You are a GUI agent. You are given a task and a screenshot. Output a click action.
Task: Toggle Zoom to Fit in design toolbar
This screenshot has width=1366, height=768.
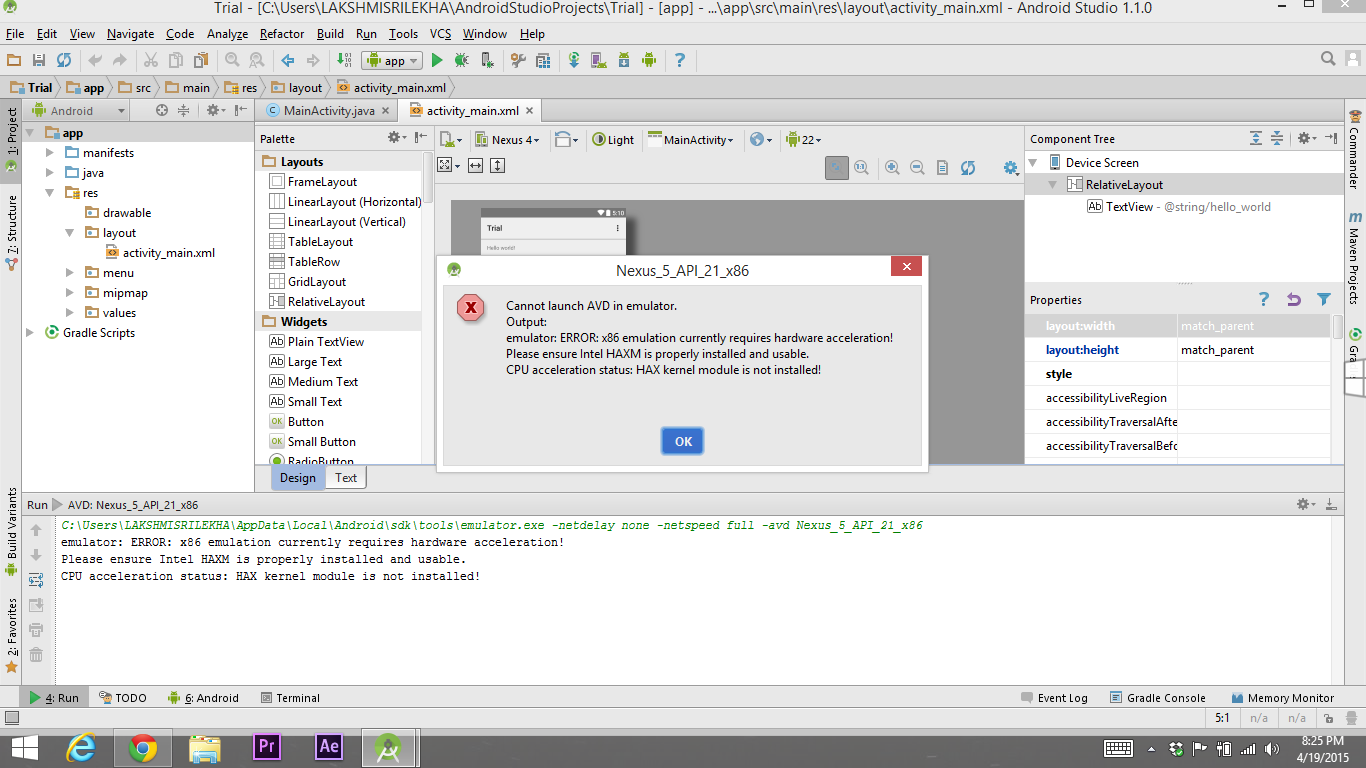pyautogui.click(x=837, y=168)
